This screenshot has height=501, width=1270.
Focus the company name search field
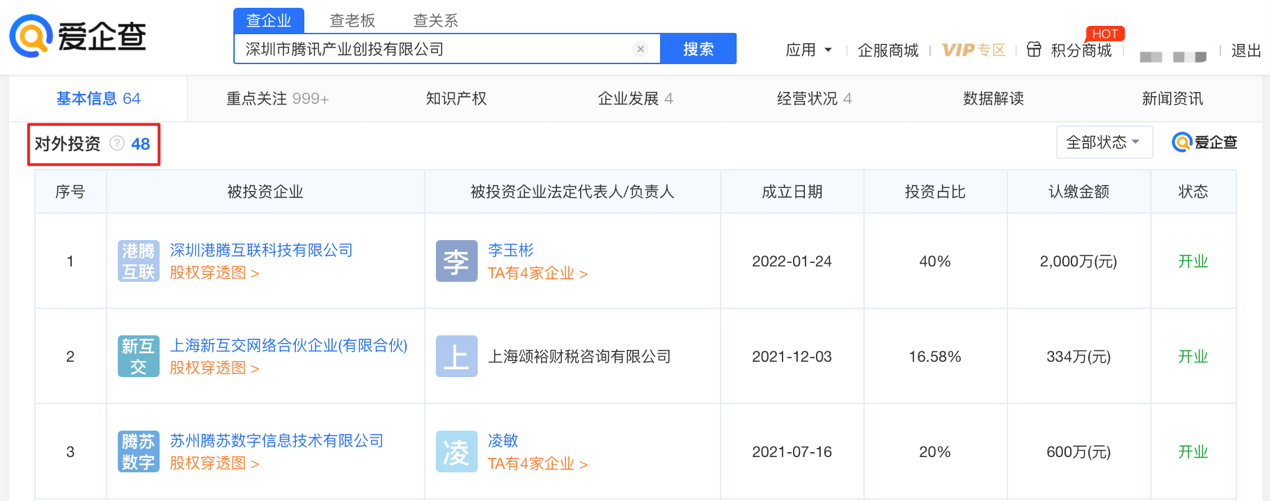(435, 49)
